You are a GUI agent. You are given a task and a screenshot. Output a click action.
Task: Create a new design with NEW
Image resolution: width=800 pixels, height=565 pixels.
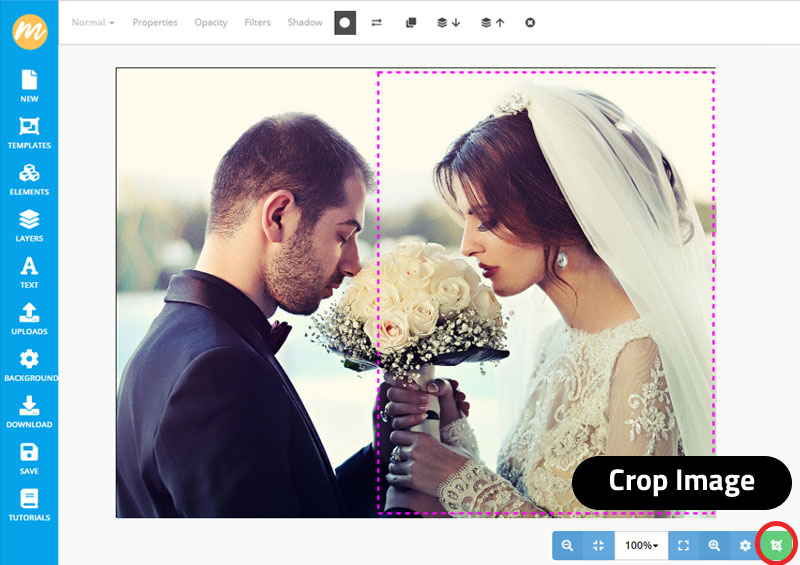click(x=29, y=86)
